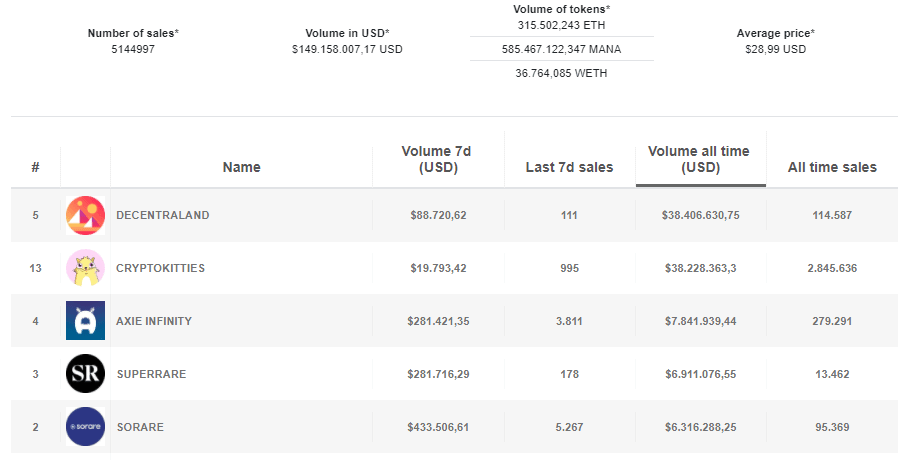Click rank number 4 in Axie Infinity row

(x=35, y=321)
